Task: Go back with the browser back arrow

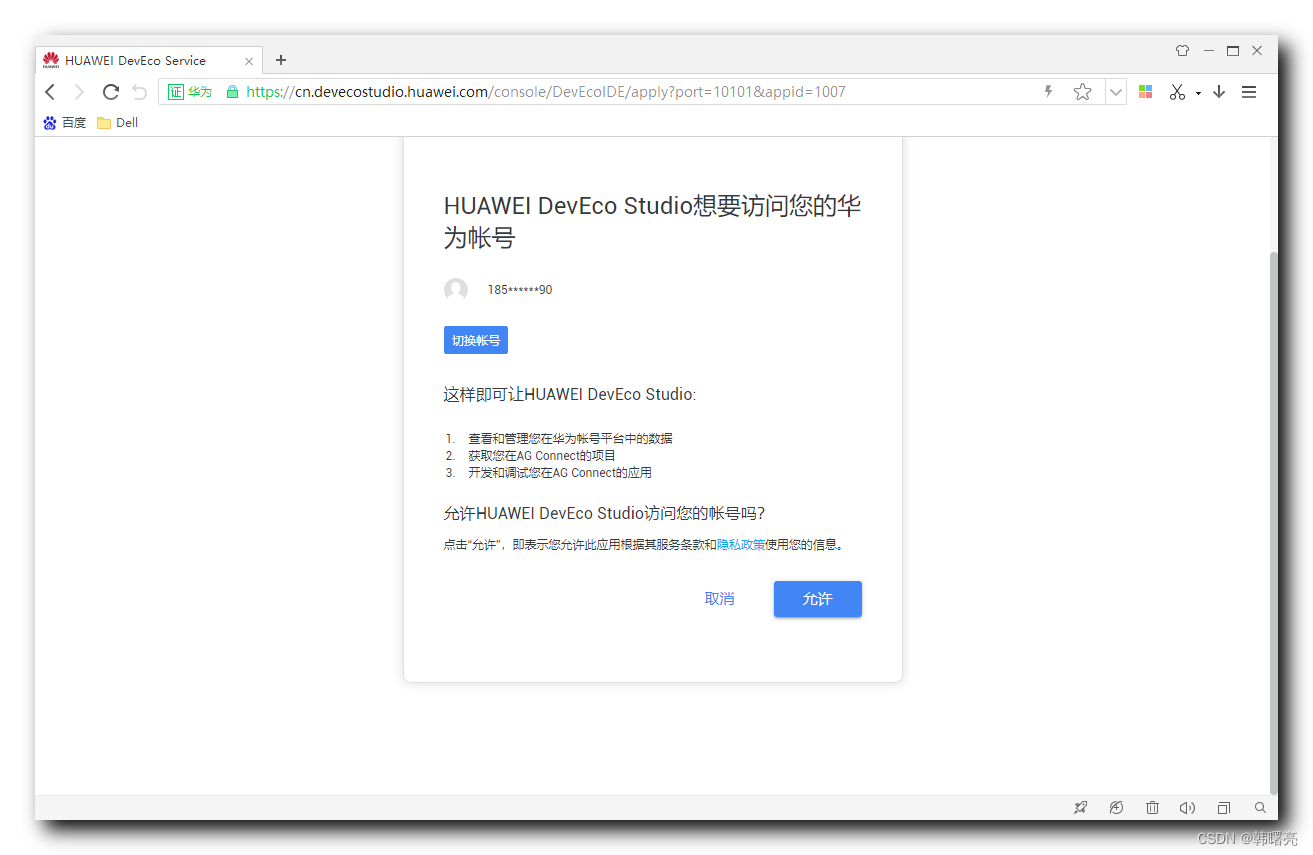Action: click(x=50, y=92)
